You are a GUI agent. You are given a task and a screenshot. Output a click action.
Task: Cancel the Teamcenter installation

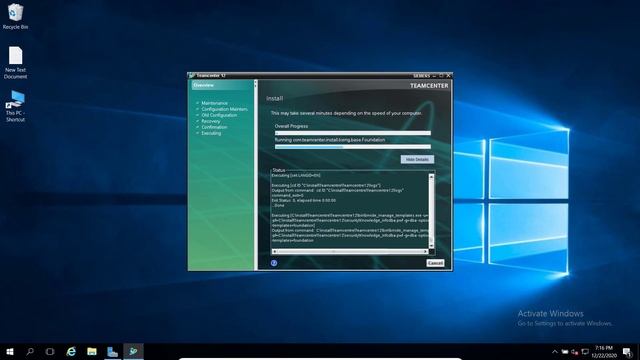click(435, 263)
